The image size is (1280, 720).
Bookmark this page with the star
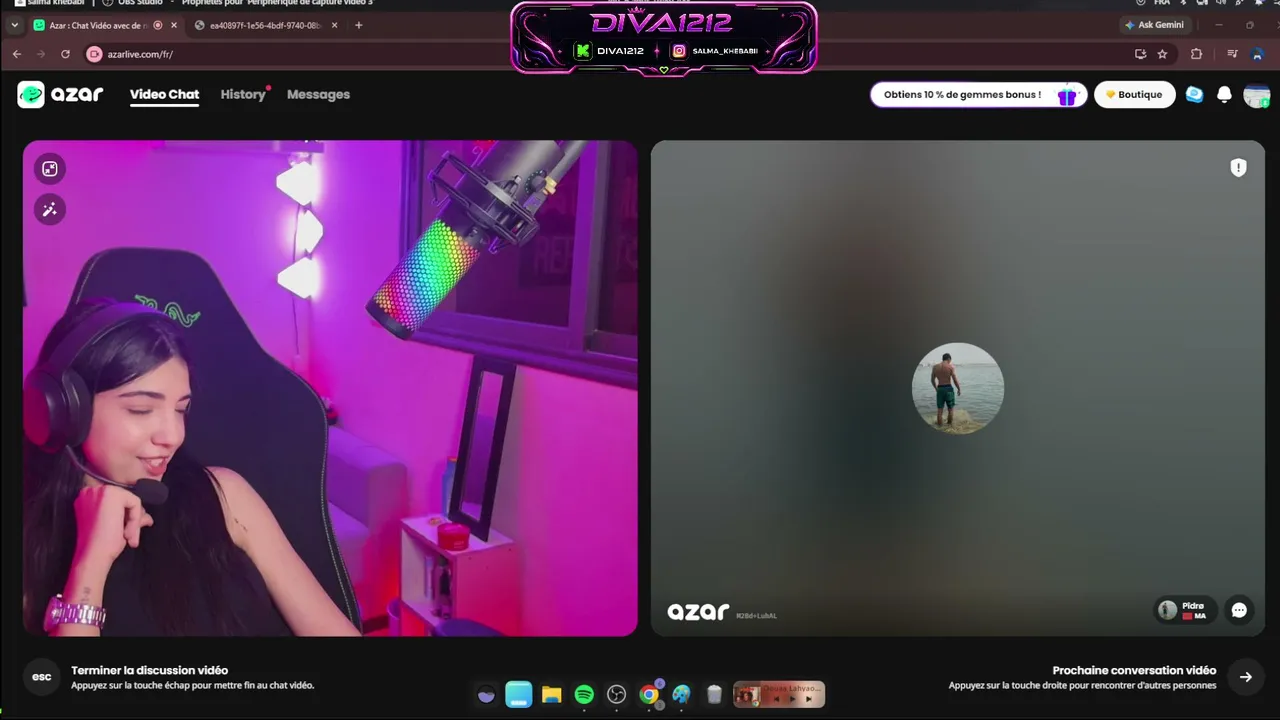click(1162, 54)
